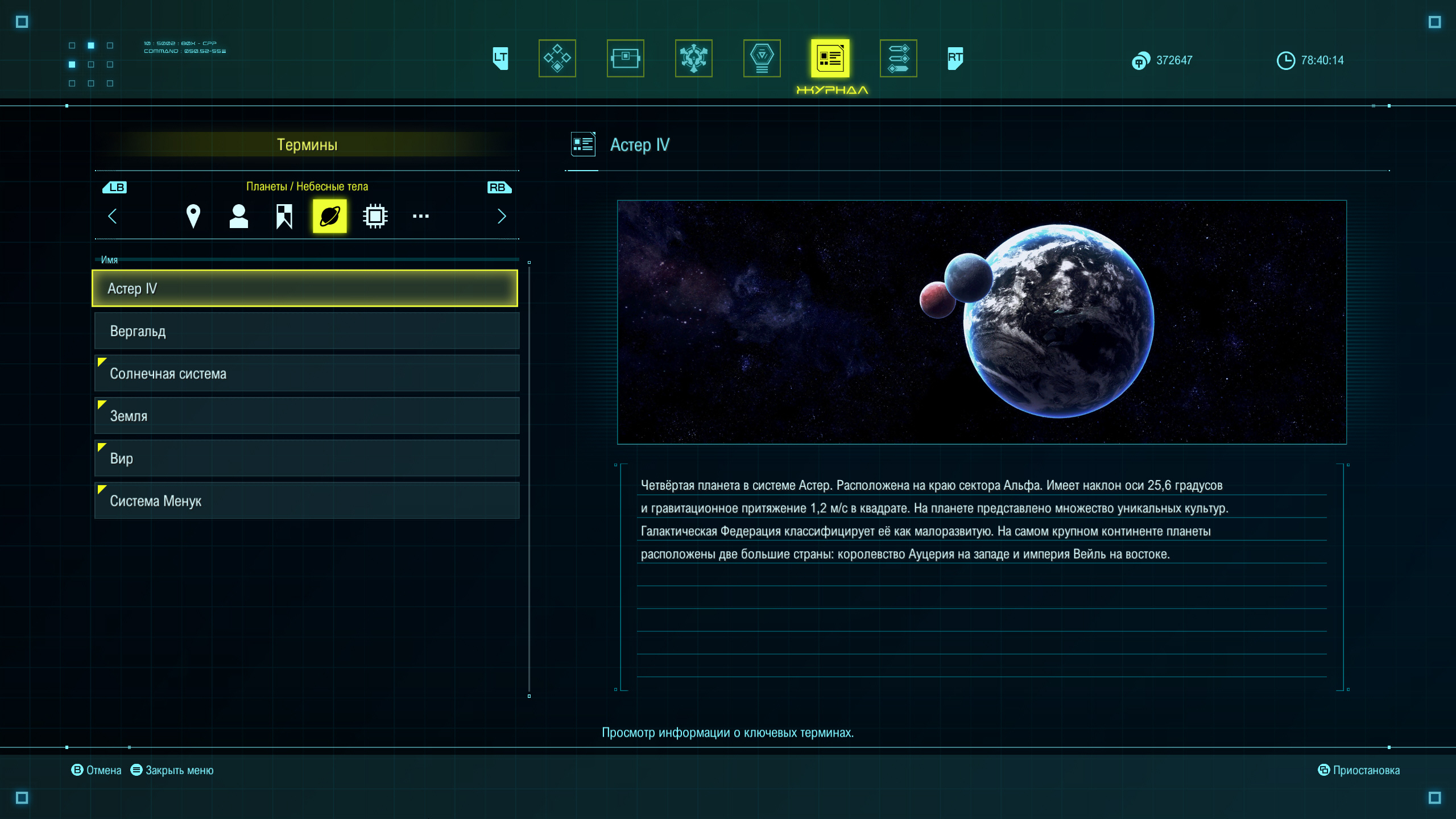
Task: Select the Вергальд entry
Action: click(x=307, y=331)
